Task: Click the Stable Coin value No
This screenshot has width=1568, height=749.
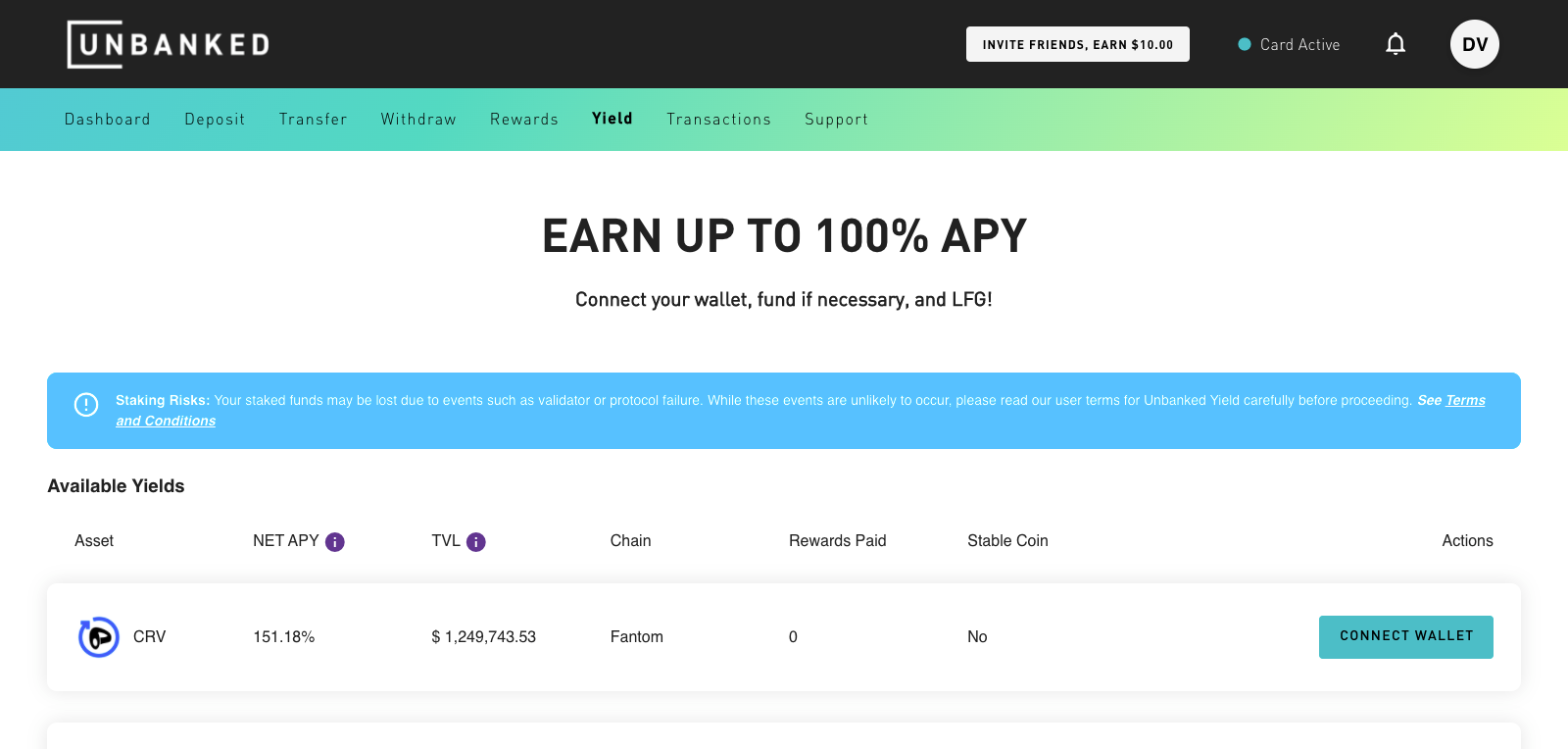Action: (x=977, y=637)
